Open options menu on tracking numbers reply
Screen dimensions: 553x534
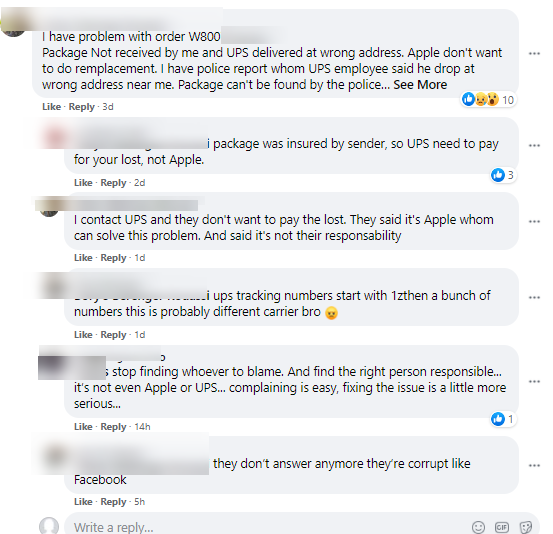pos(534,297)
